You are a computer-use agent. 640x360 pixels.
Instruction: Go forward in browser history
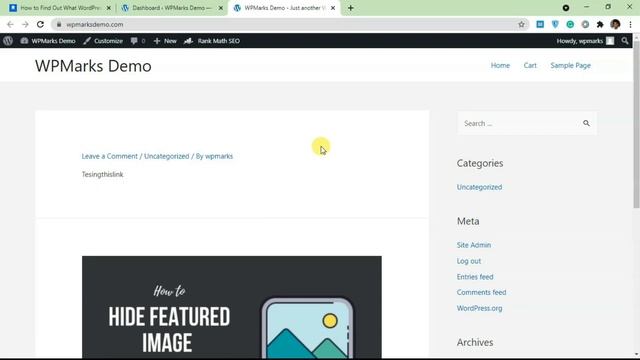[25, 24]
